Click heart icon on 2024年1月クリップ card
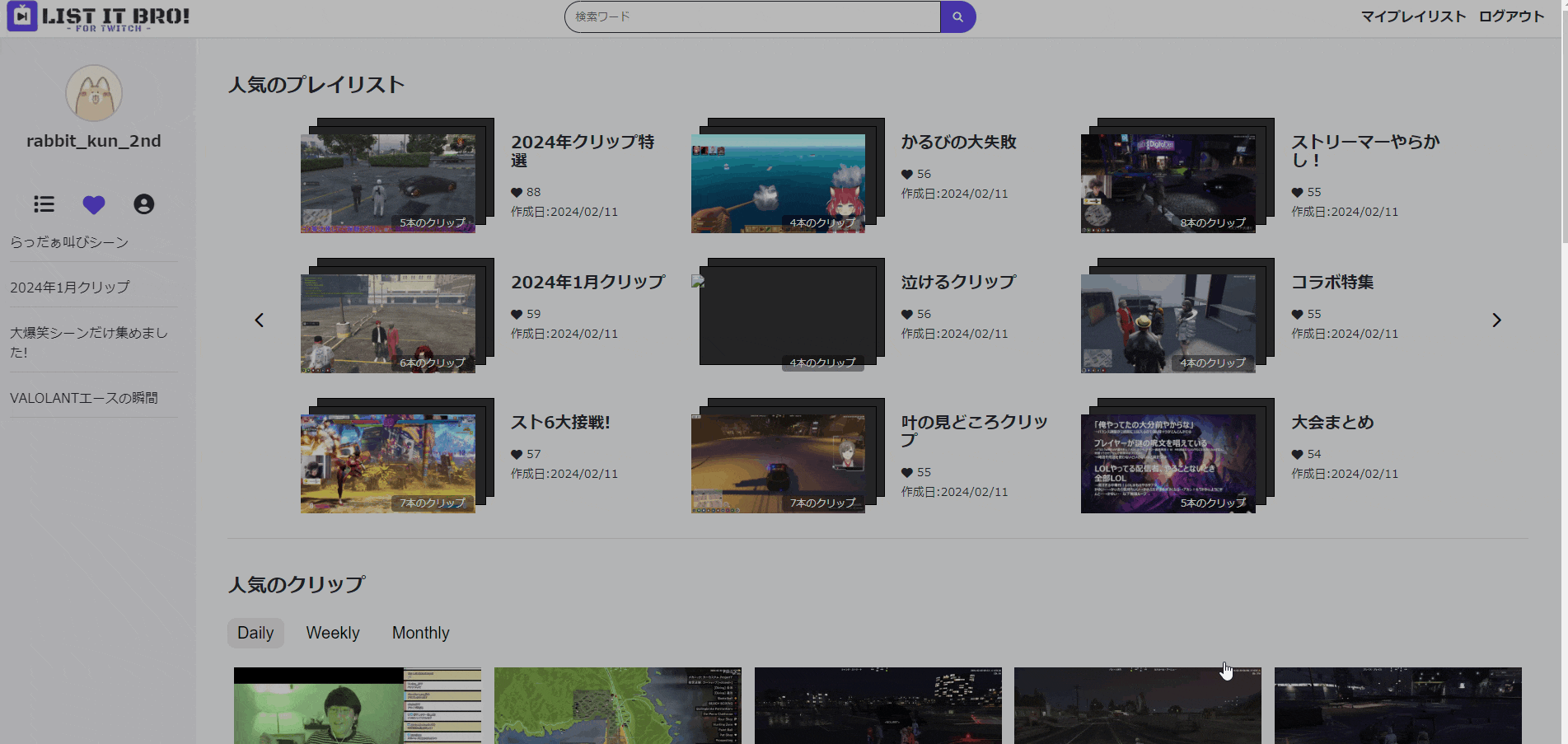 coord(517,315)
